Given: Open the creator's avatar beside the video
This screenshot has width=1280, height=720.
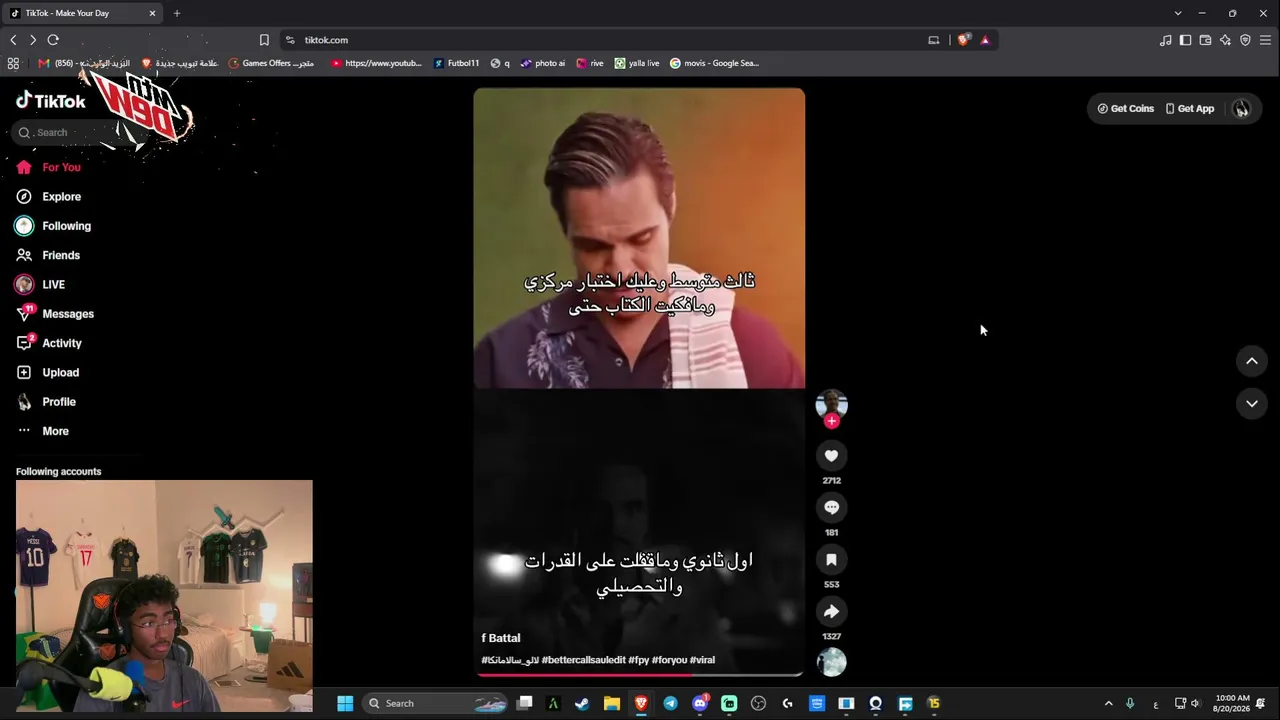Looking at the screenshot, I should click(831, 403).
